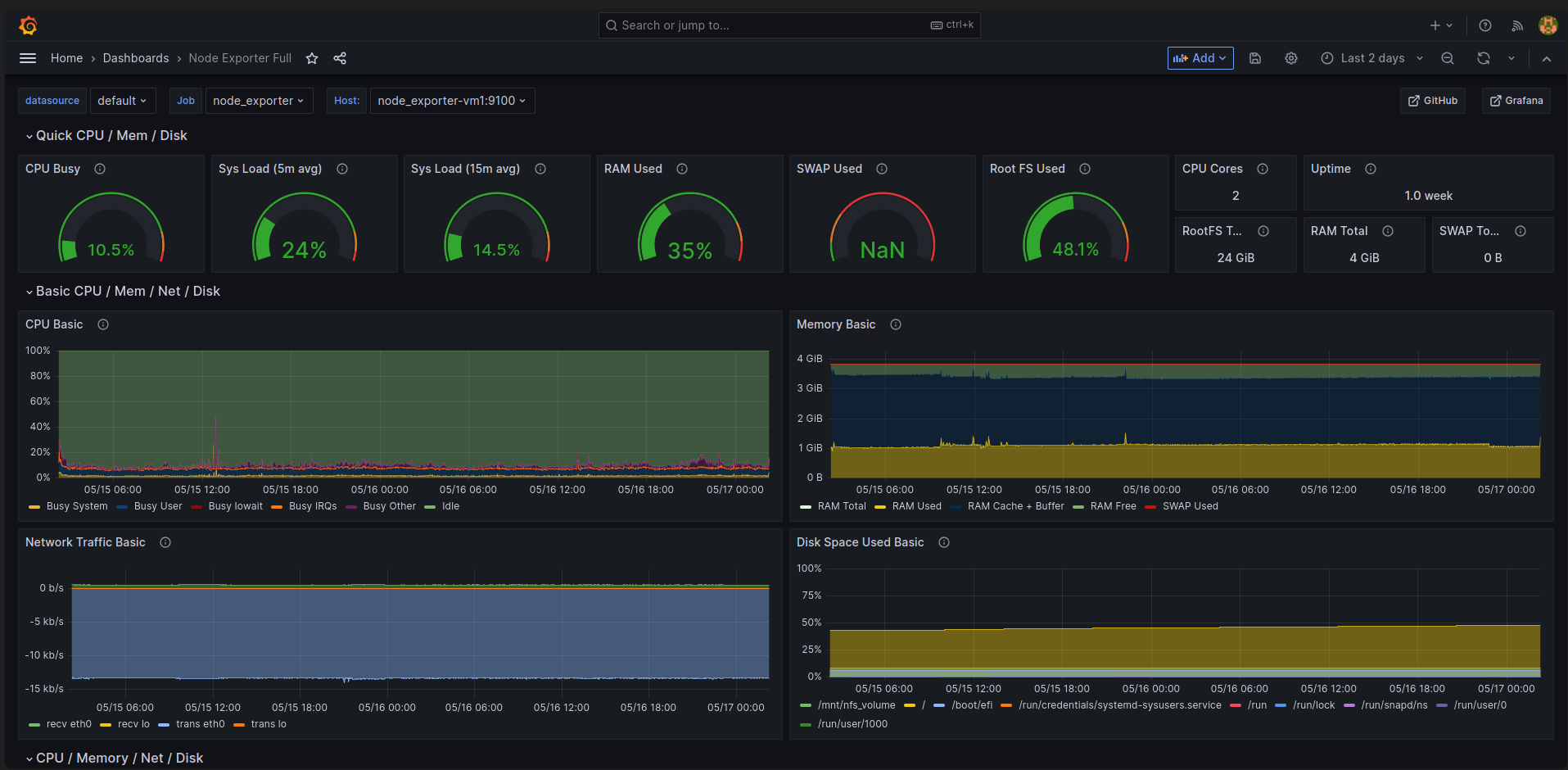Open the hamburger navigation menu
This screenshot has height=770, width=1568.
point(28,58)
